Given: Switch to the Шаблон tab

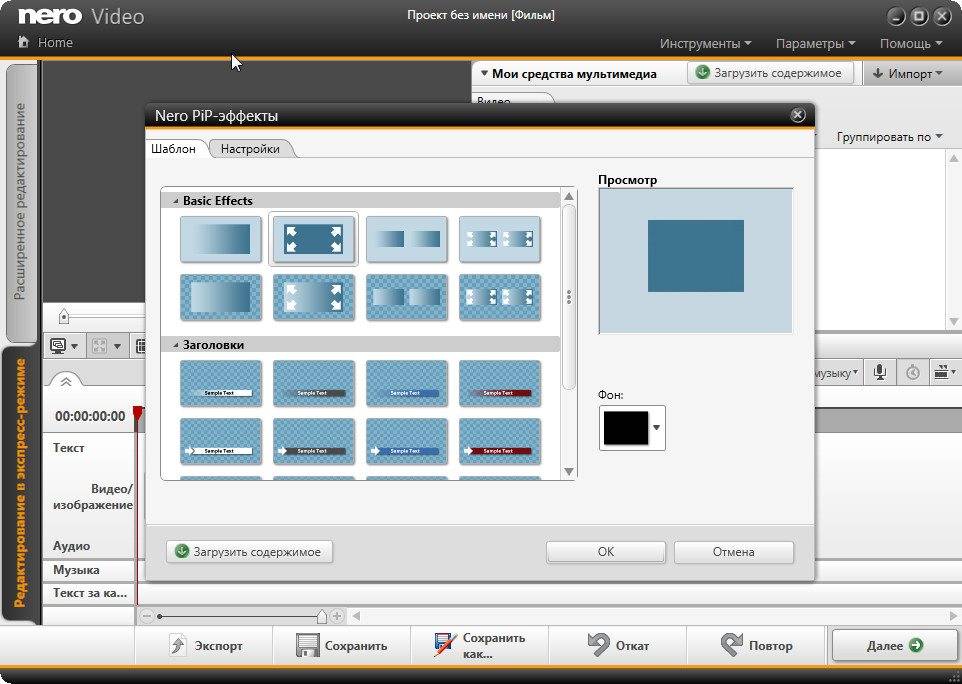Looking at the screenshot, I should (x=174, y=148).
